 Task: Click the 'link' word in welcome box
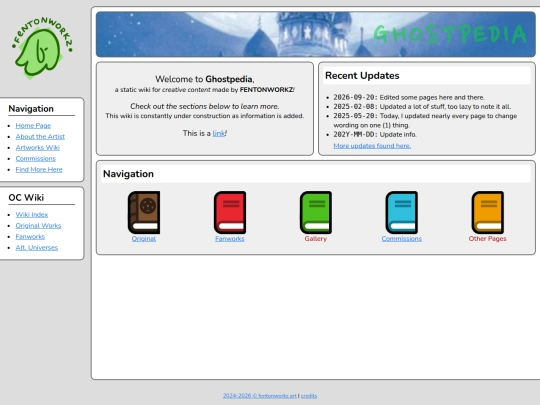(x=218, y=133)
